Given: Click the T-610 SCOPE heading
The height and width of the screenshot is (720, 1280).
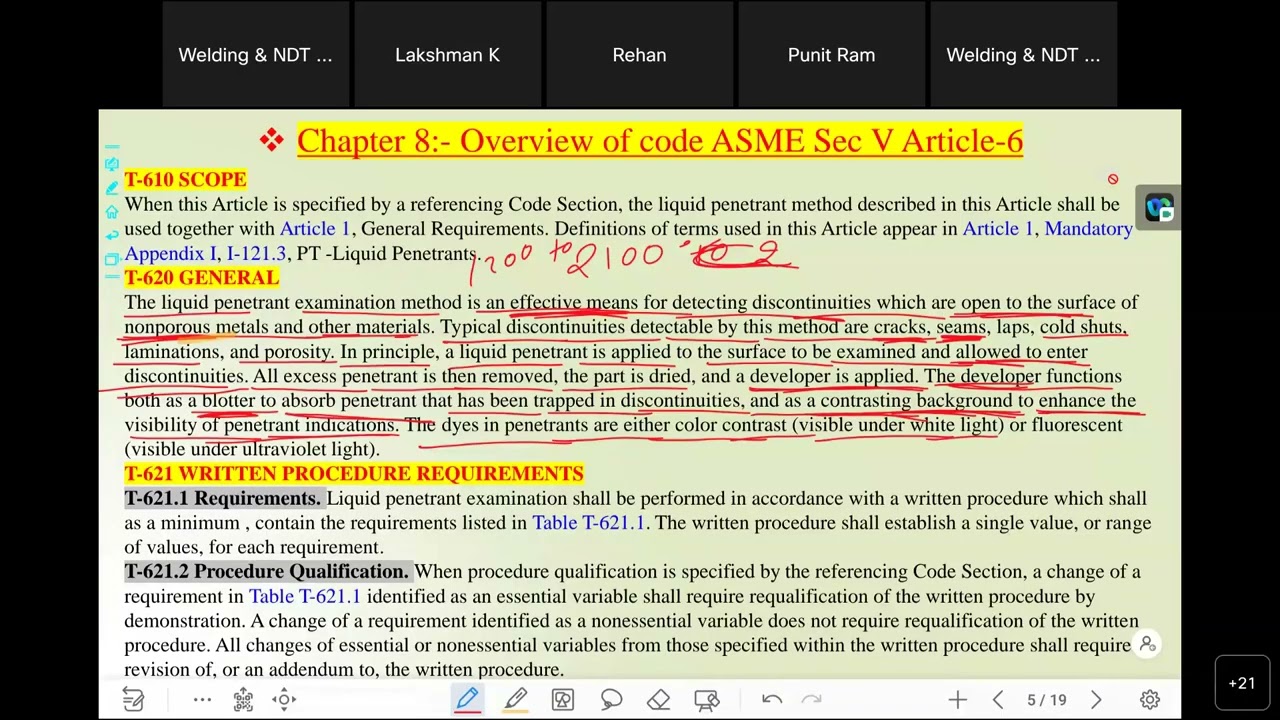Looking at the screenshot, I should 185,180.
